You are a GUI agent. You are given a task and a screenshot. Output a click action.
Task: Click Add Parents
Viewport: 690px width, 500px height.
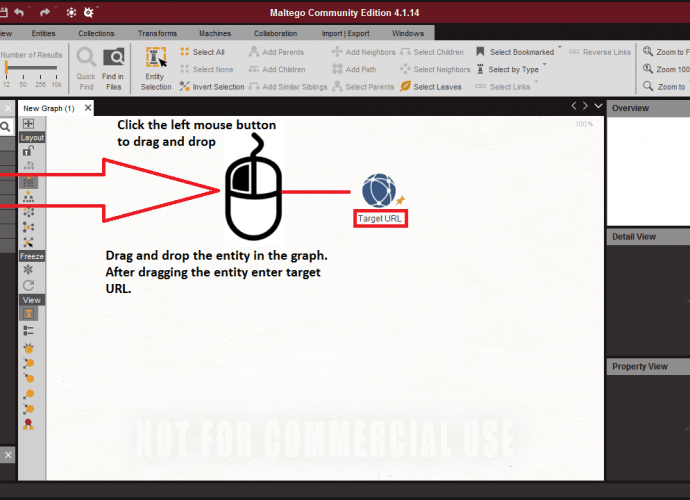[276, 52]
